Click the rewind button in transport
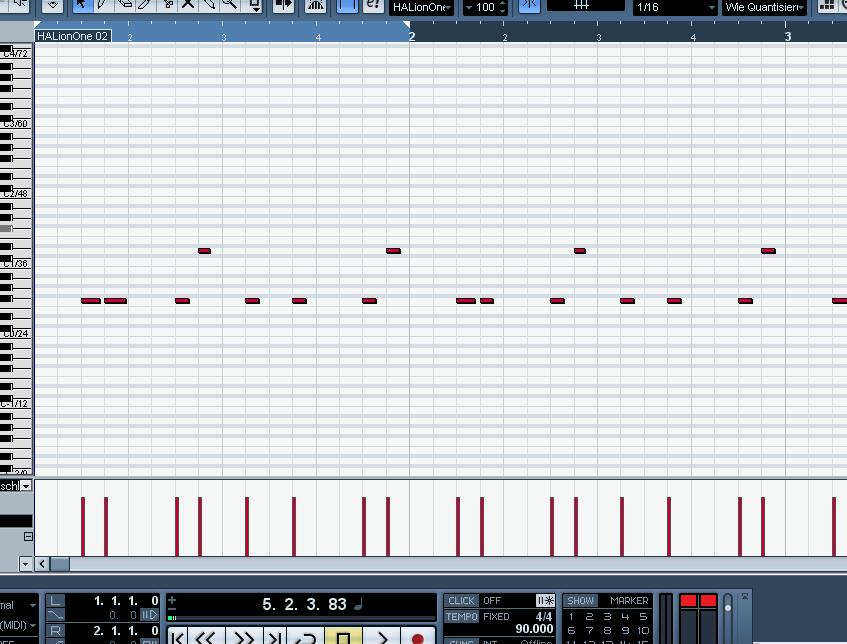 click(x=205, y=637)
